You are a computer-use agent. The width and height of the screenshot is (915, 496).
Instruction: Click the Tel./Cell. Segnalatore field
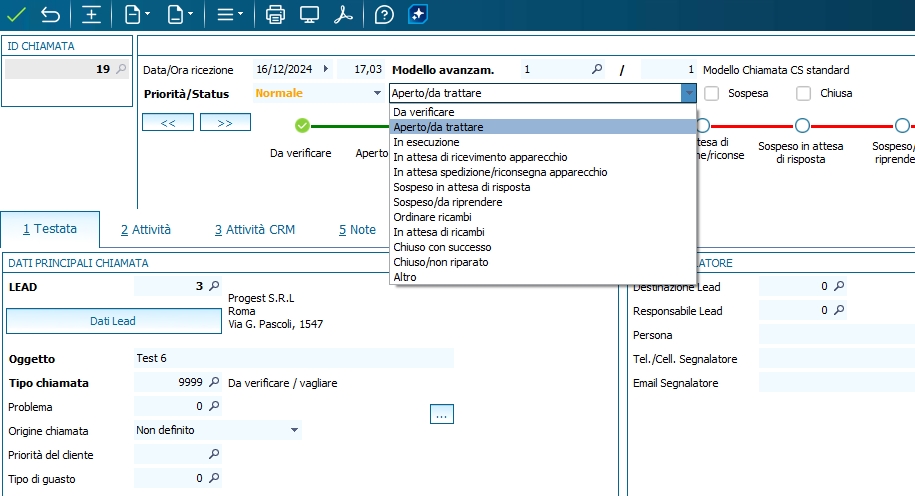tap(837, 358)
